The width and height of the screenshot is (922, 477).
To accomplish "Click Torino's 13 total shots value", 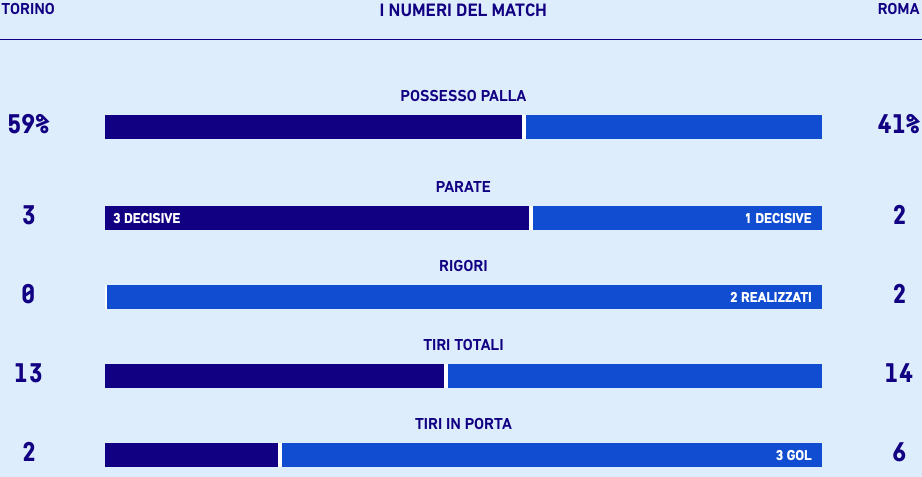I will click(28, 373).
